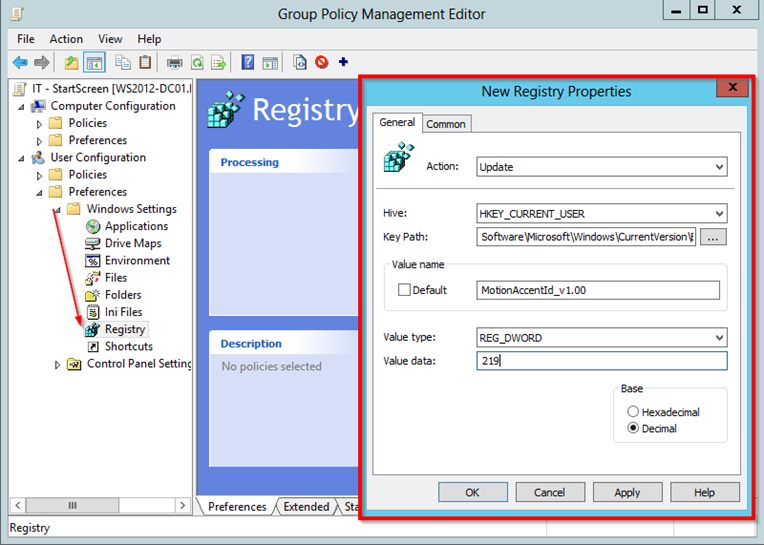
Task: Click the Display XML document toolbar icon
Action: [x=300, y=62]
